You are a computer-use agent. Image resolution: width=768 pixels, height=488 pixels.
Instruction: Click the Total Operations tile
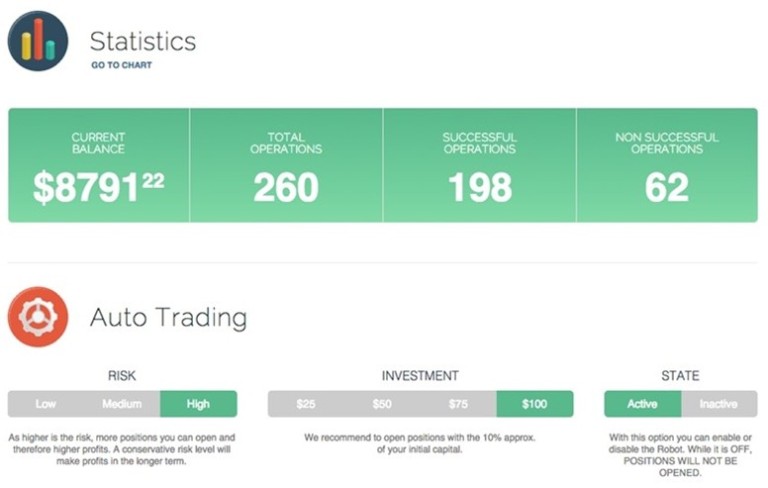[x=286, y=165]
